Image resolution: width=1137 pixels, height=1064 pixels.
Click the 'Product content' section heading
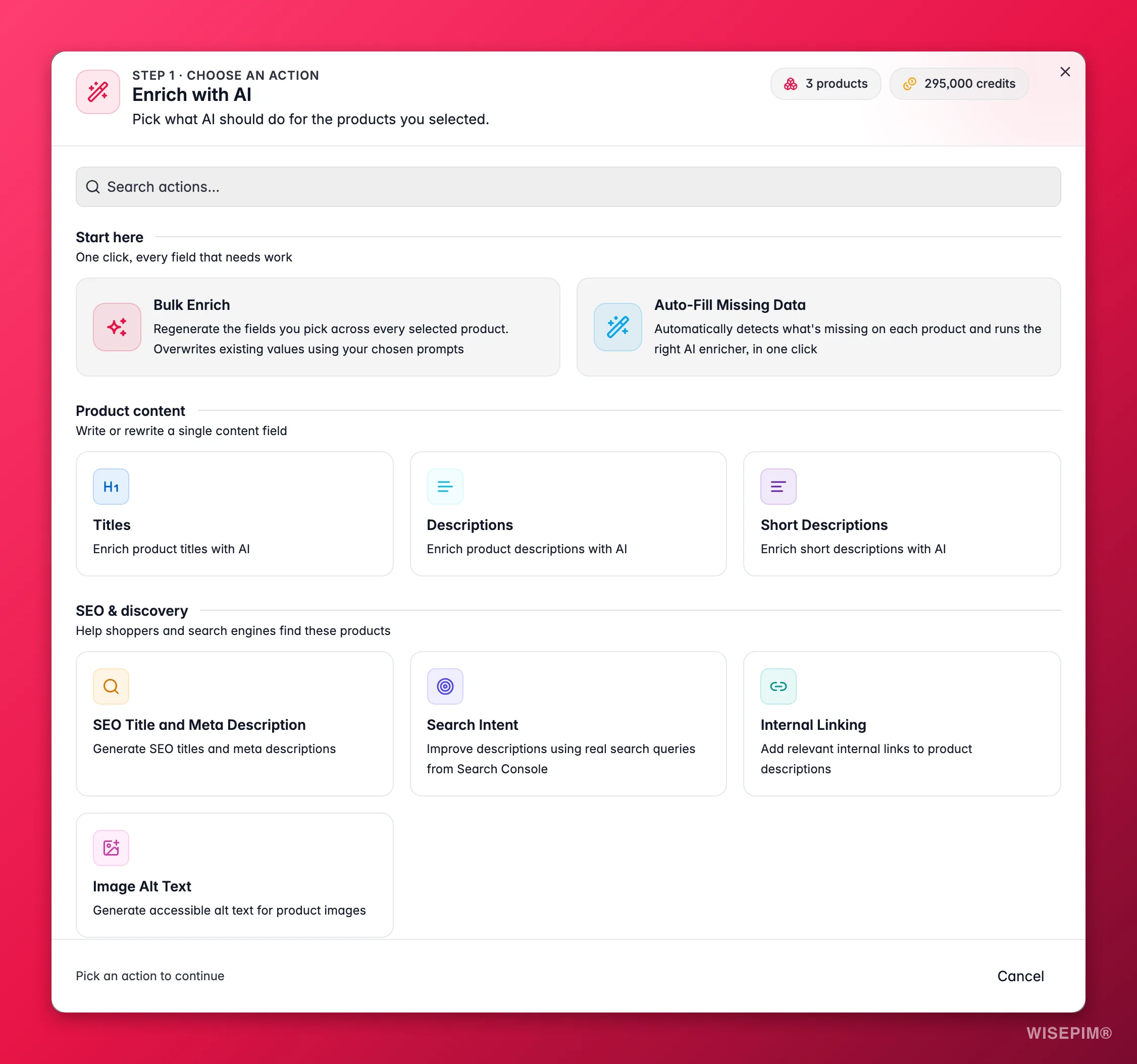[x=130, y=411]
